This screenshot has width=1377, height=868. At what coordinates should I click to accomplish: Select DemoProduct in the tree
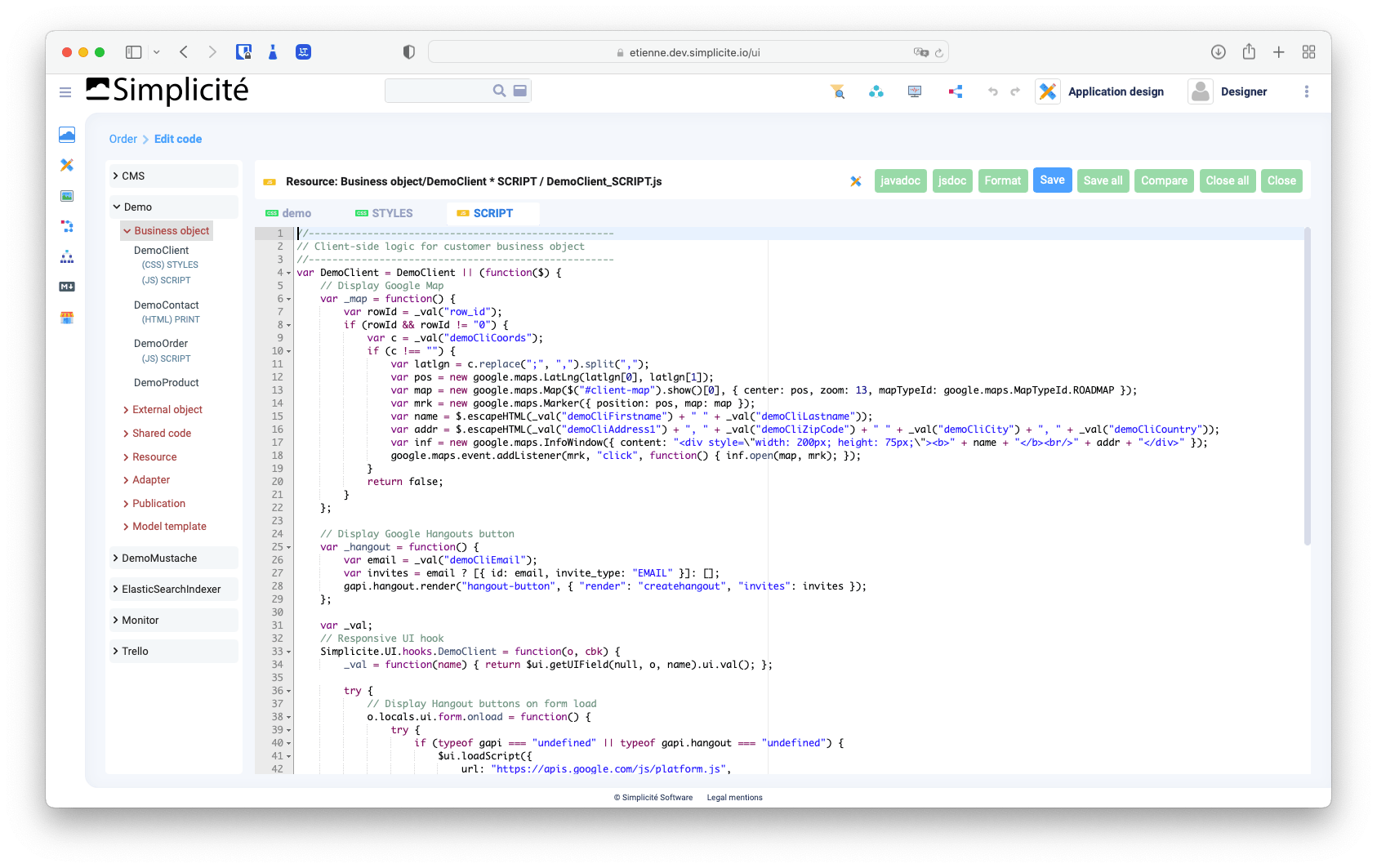[x=166, y=383]
